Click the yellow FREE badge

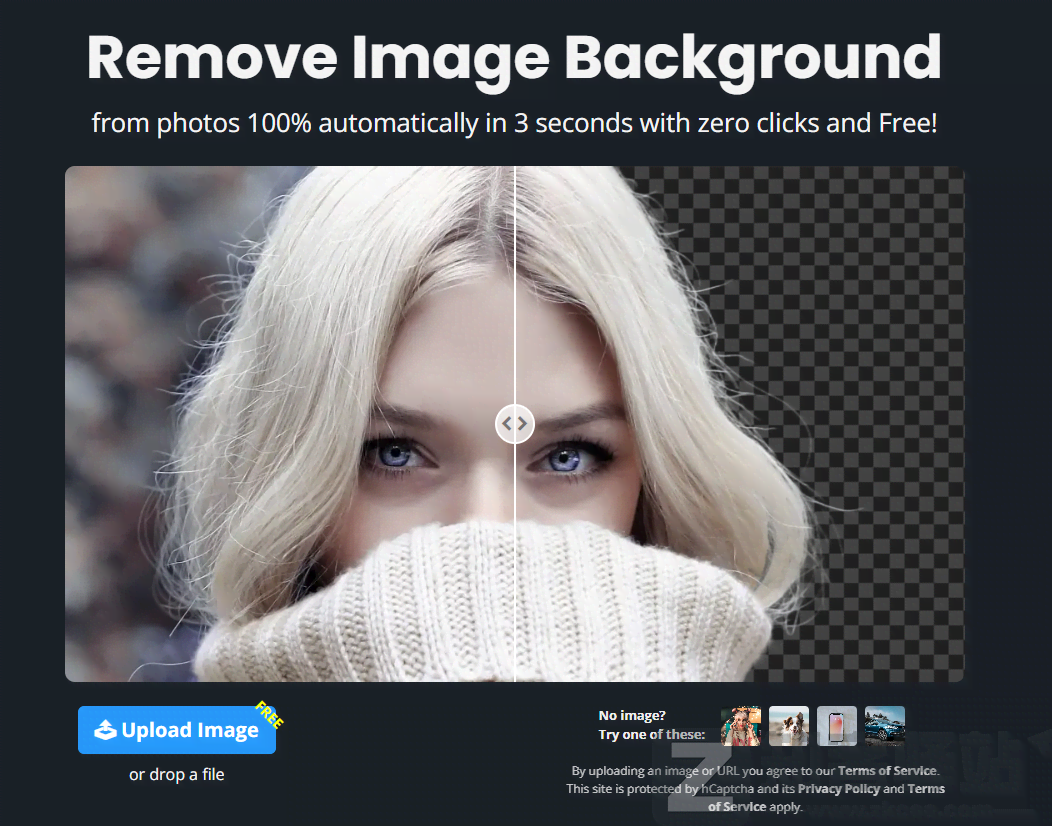click(x=268, y=714)
